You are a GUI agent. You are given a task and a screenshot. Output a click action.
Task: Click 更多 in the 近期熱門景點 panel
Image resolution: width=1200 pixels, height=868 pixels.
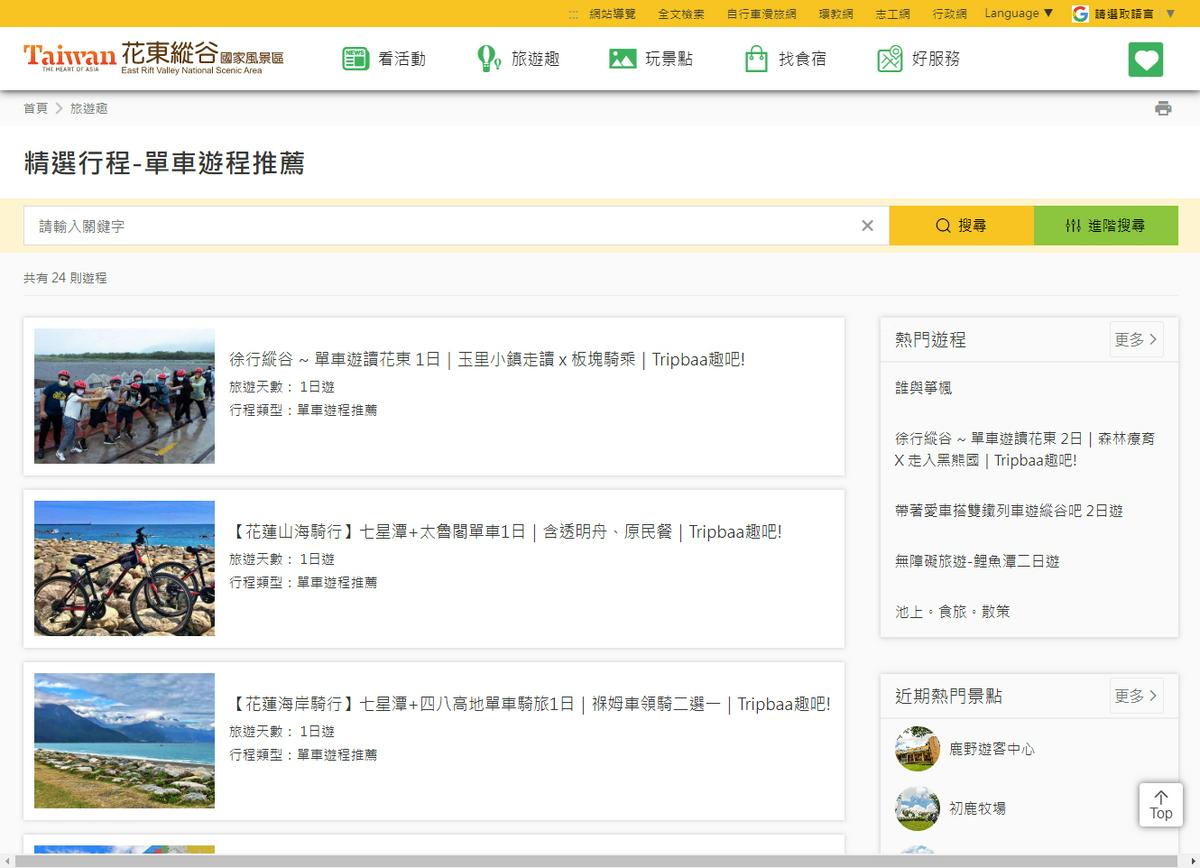(x=1136, y=696)
